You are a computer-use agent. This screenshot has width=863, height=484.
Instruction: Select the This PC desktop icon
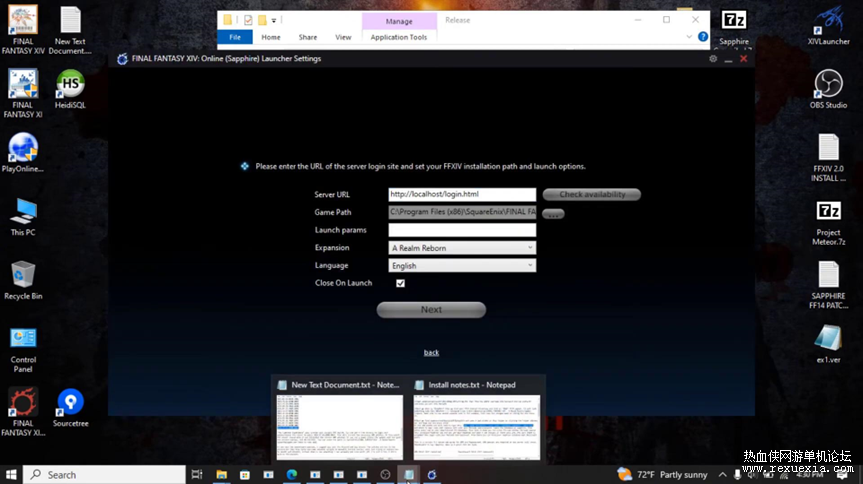[x=23, y=217]
